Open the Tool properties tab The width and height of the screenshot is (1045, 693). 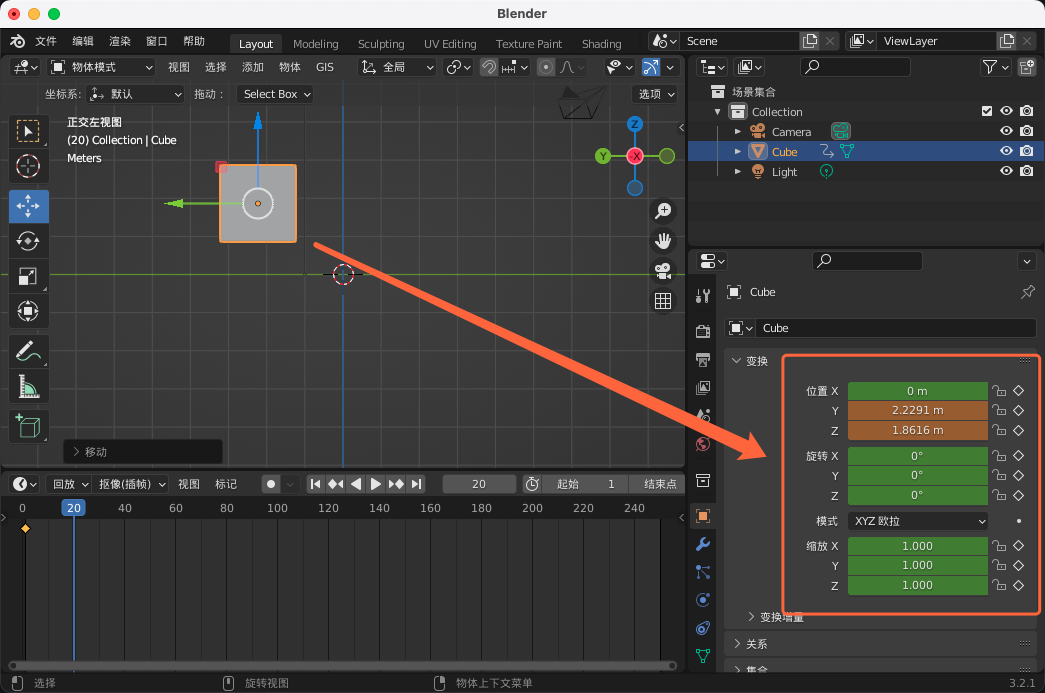click(x=703, y=296)
